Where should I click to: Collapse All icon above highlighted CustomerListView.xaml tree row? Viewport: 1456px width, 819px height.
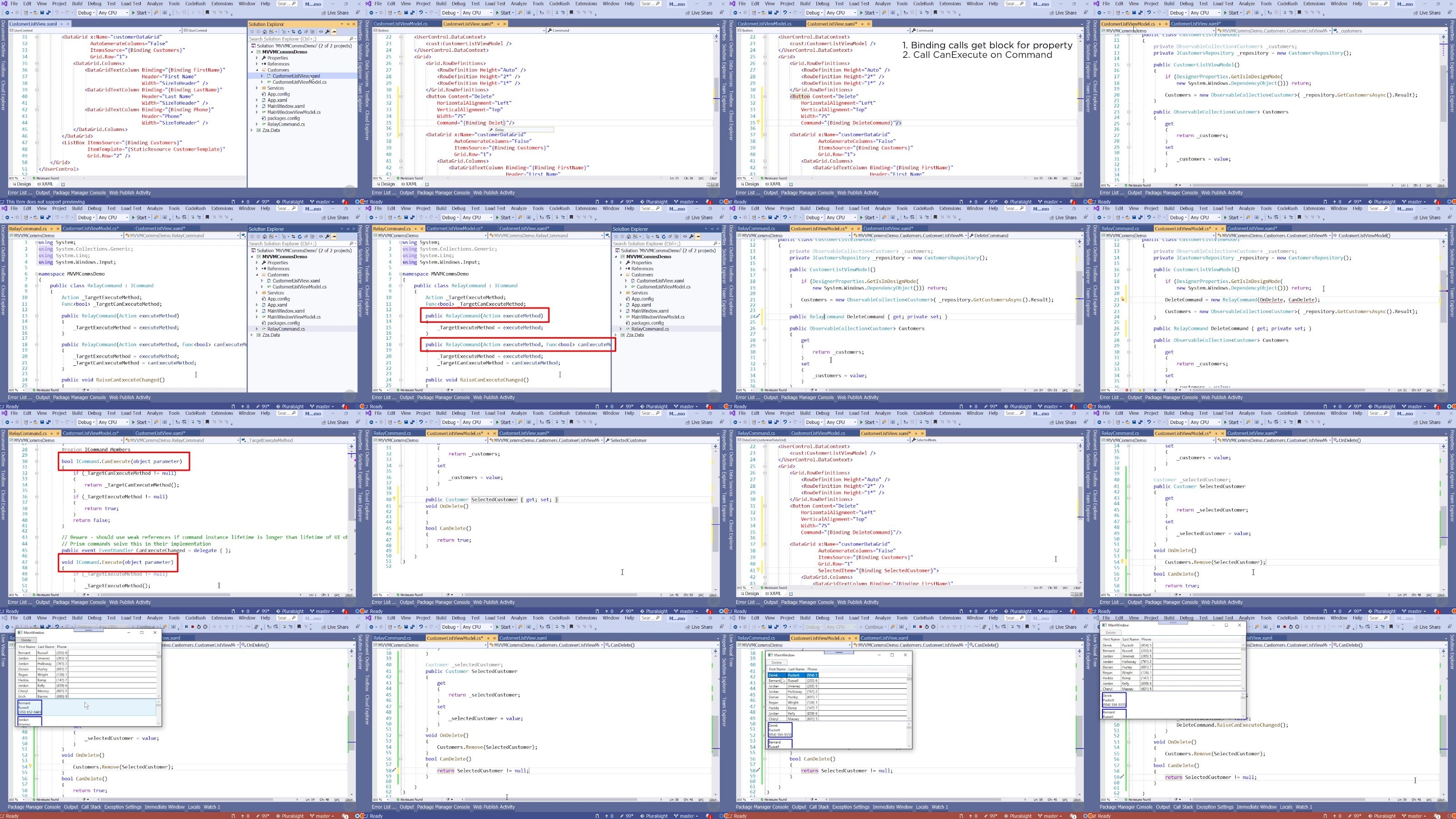pos(306,32)
